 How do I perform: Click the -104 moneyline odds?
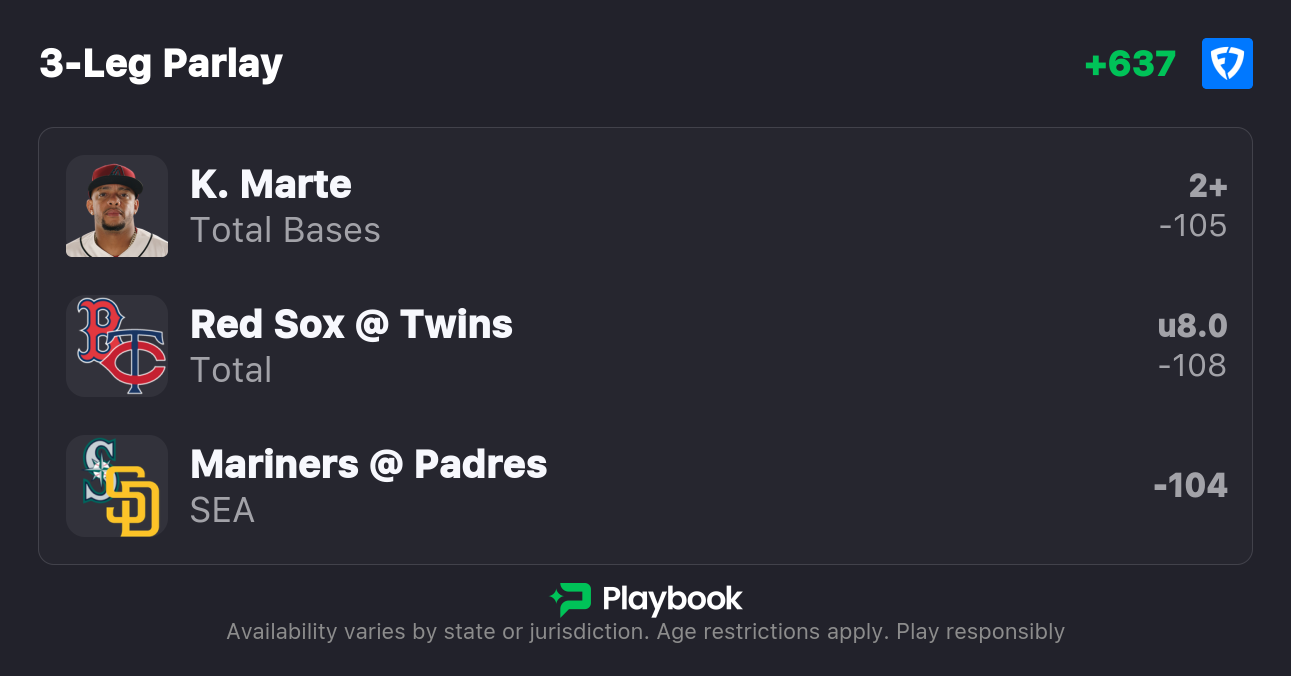click(x=1190, y=486)
